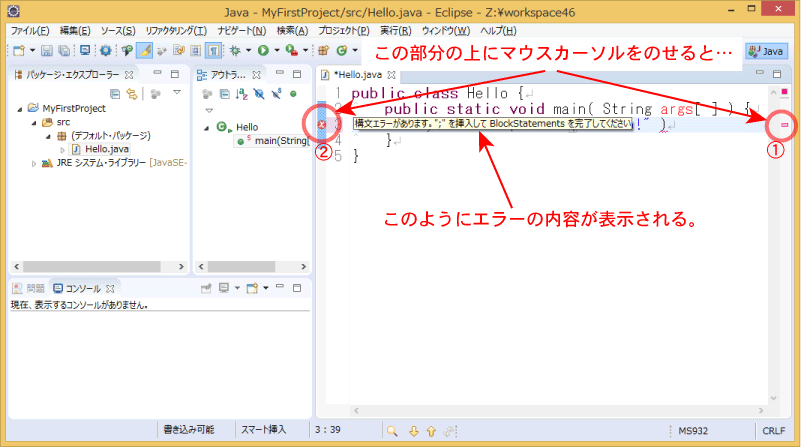
Task: Click the External Tools run icon
Action: 292,51
